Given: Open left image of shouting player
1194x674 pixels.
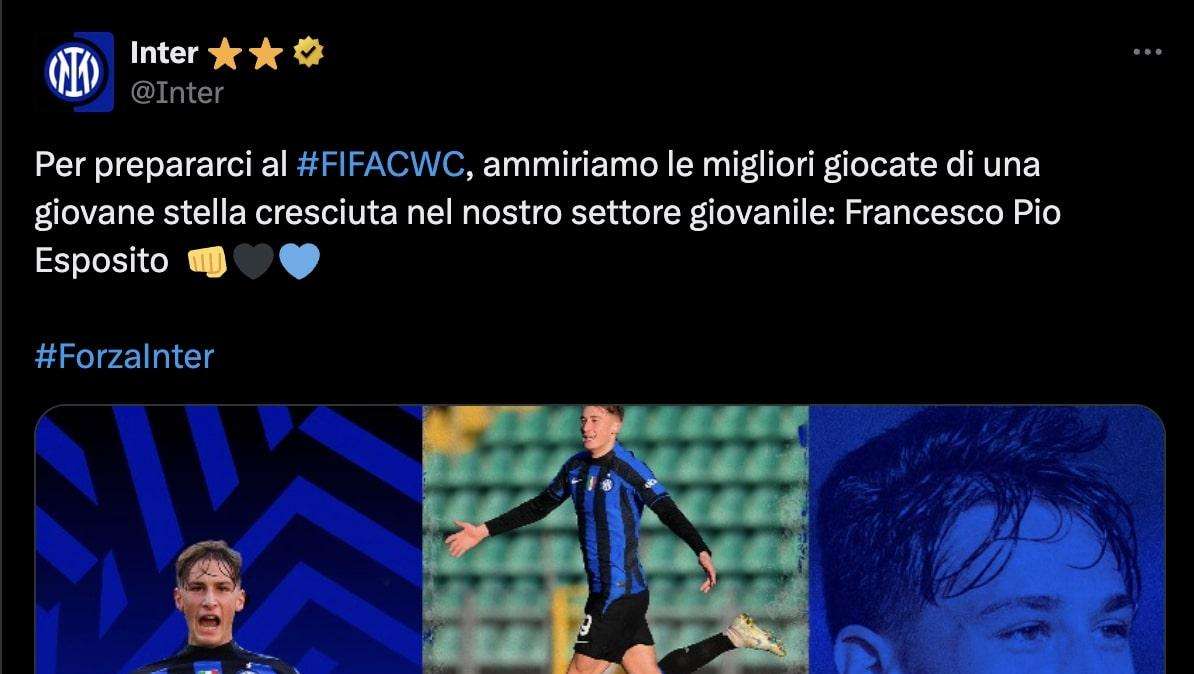Looking at the screenshot, I should pyautogui.click(x=228, y=539).
